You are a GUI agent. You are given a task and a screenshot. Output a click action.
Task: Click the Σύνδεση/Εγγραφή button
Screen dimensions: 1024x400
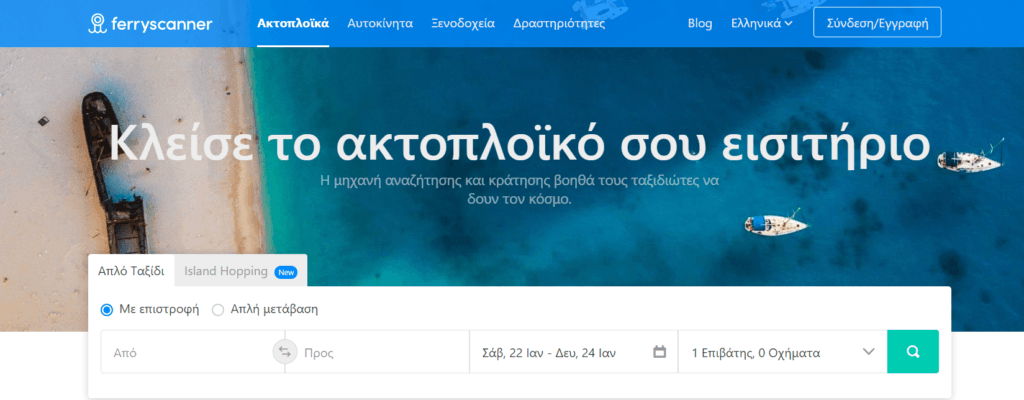point(877,23)
